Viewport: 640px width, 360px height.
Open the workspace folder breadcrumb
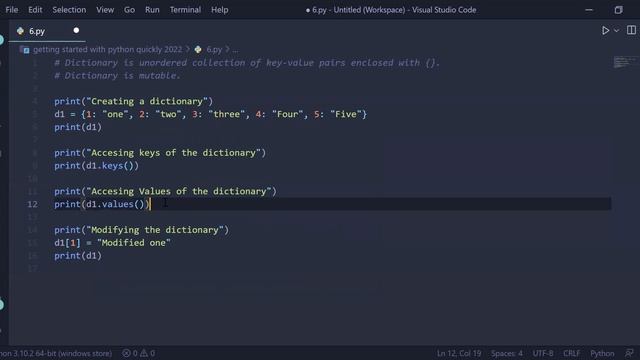[x=107, y=49]
